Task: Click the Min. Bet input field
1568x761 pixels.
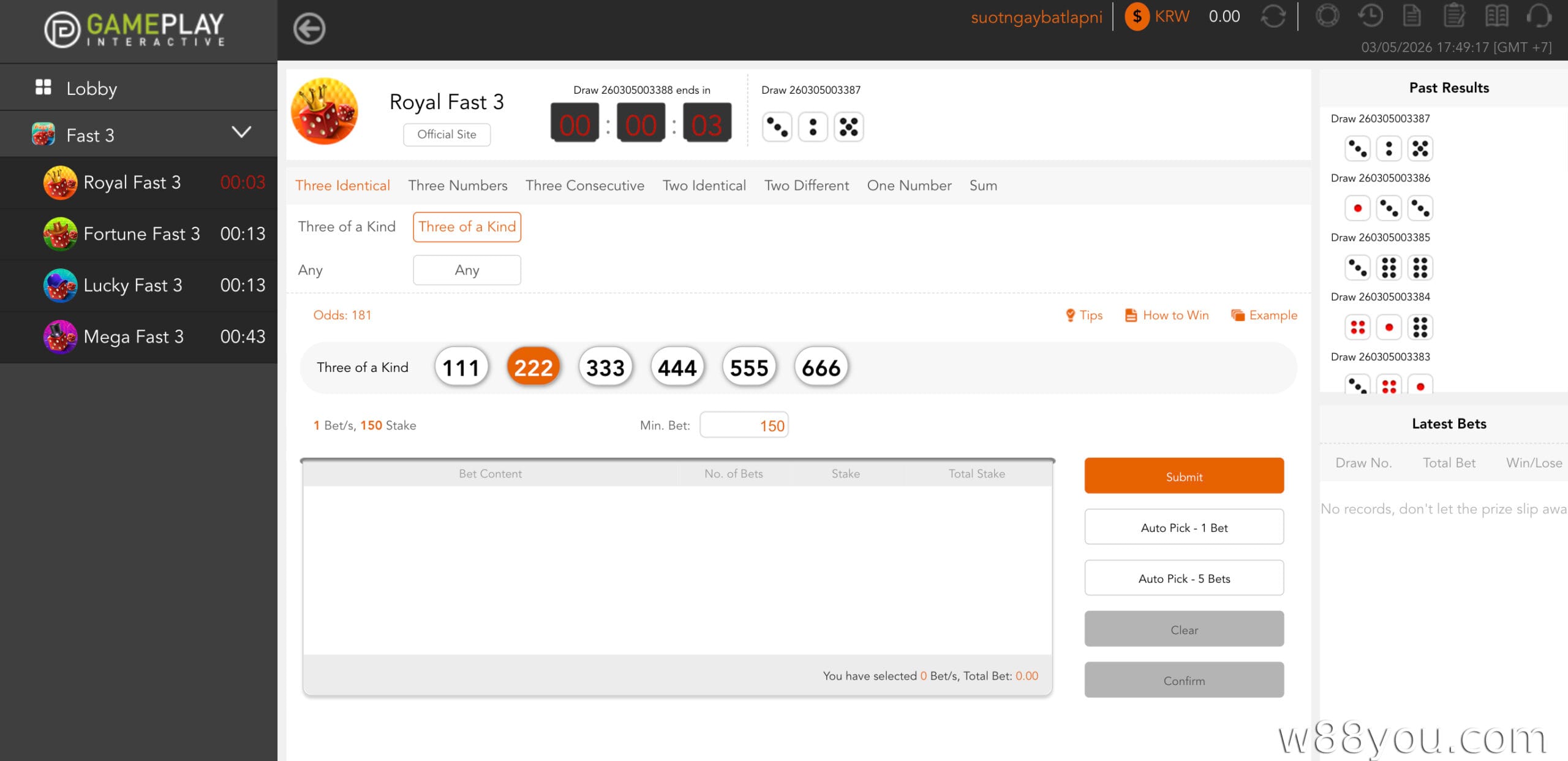Action: pos(744,425)
